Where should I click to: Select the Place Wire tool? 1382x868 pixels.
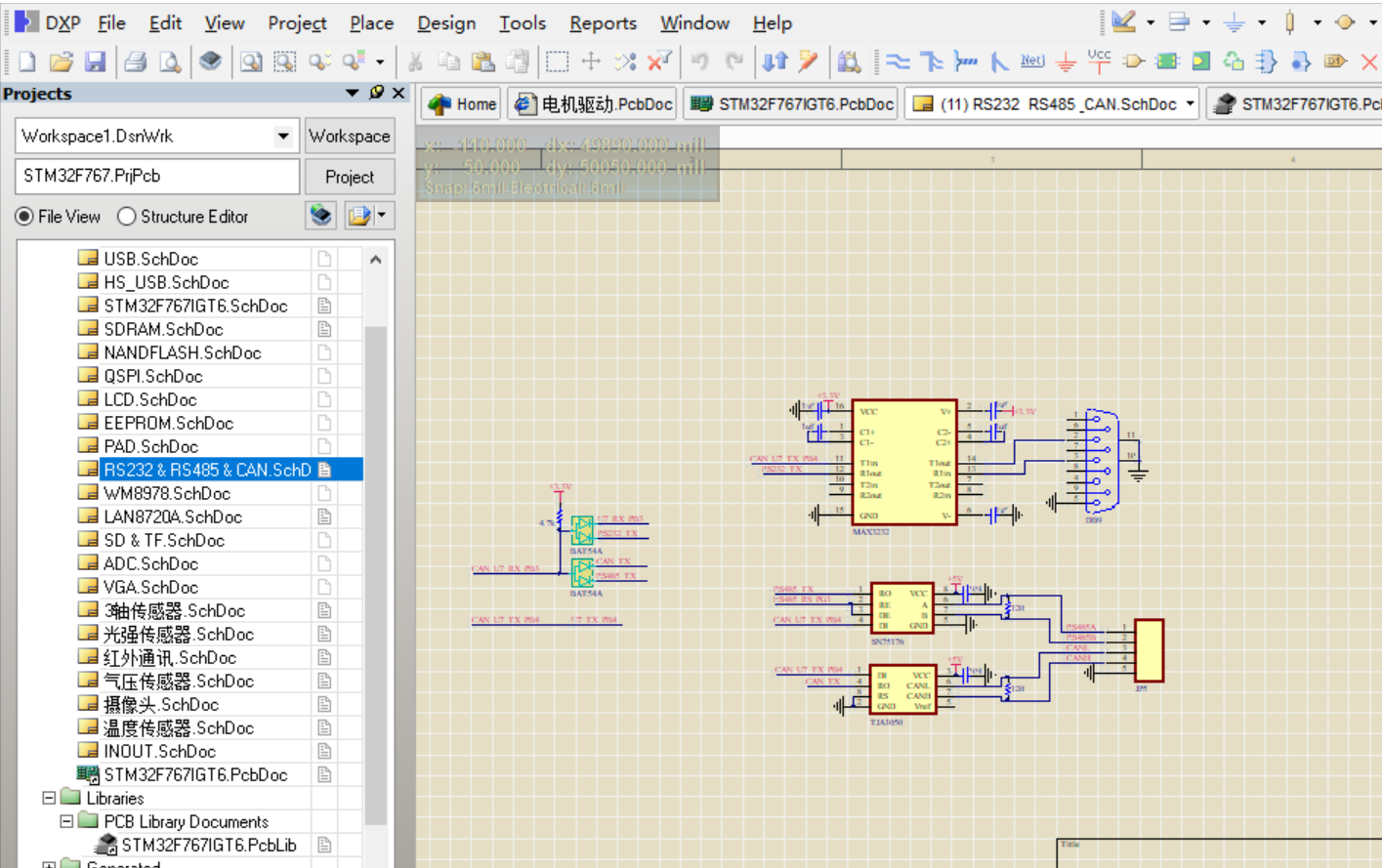(898, 62)
